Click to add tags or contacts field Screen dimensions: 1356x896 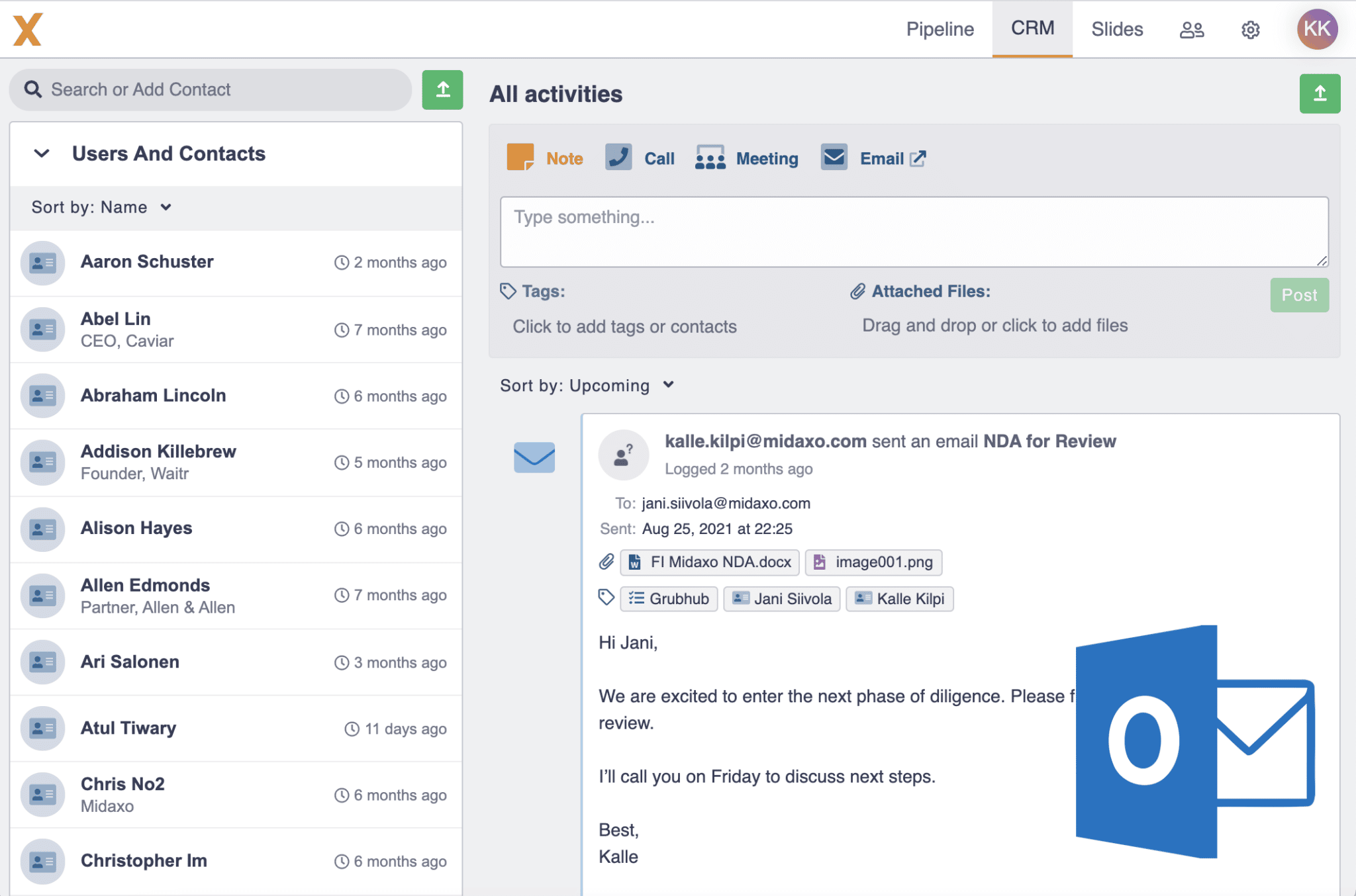(624, 326)
